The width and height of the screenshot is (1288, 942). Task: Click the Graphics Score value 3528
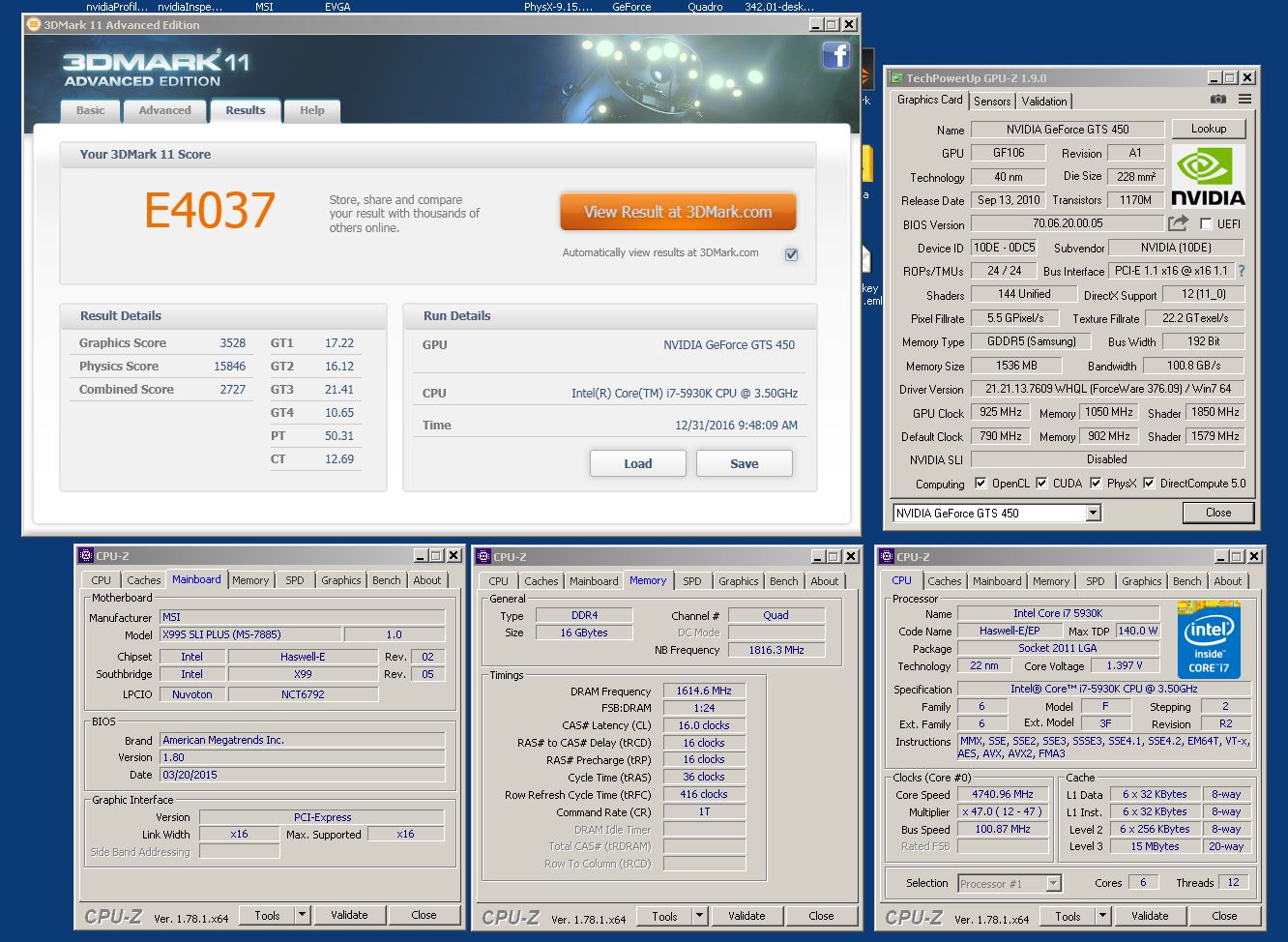(x=232, y=343)
